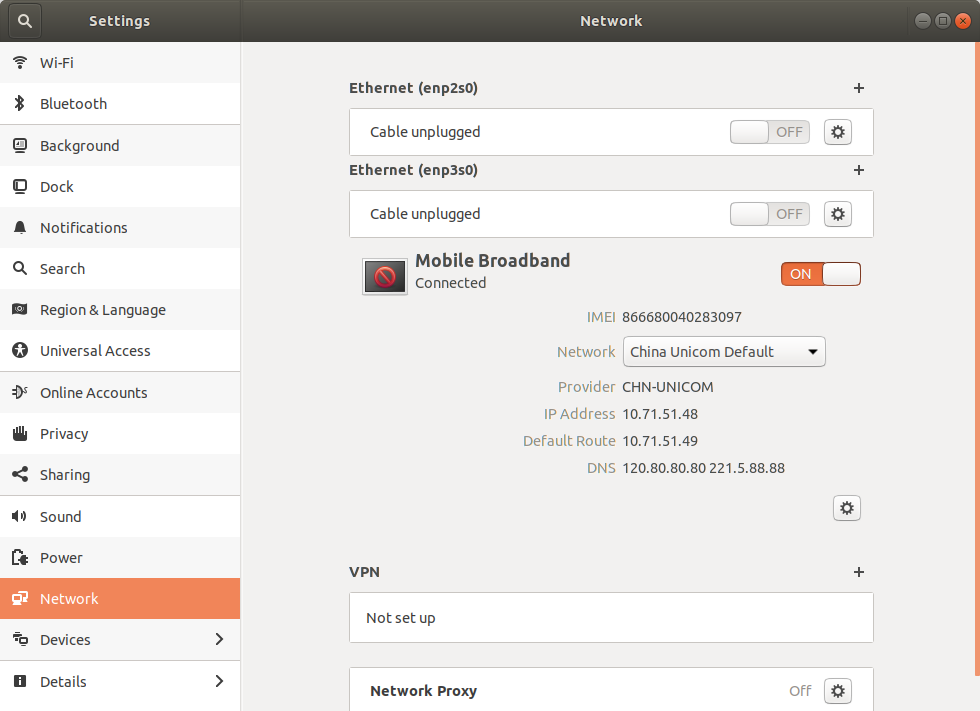Click the Universal Access person icon
The width and height of the screenshot is (980, 711).
tap(20, 351)
